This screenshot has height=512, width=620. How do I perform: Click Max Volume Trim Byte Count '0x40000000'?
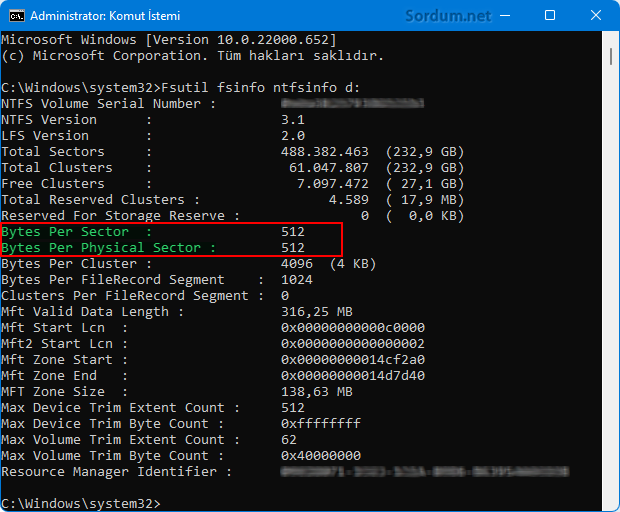pos(321,455)
